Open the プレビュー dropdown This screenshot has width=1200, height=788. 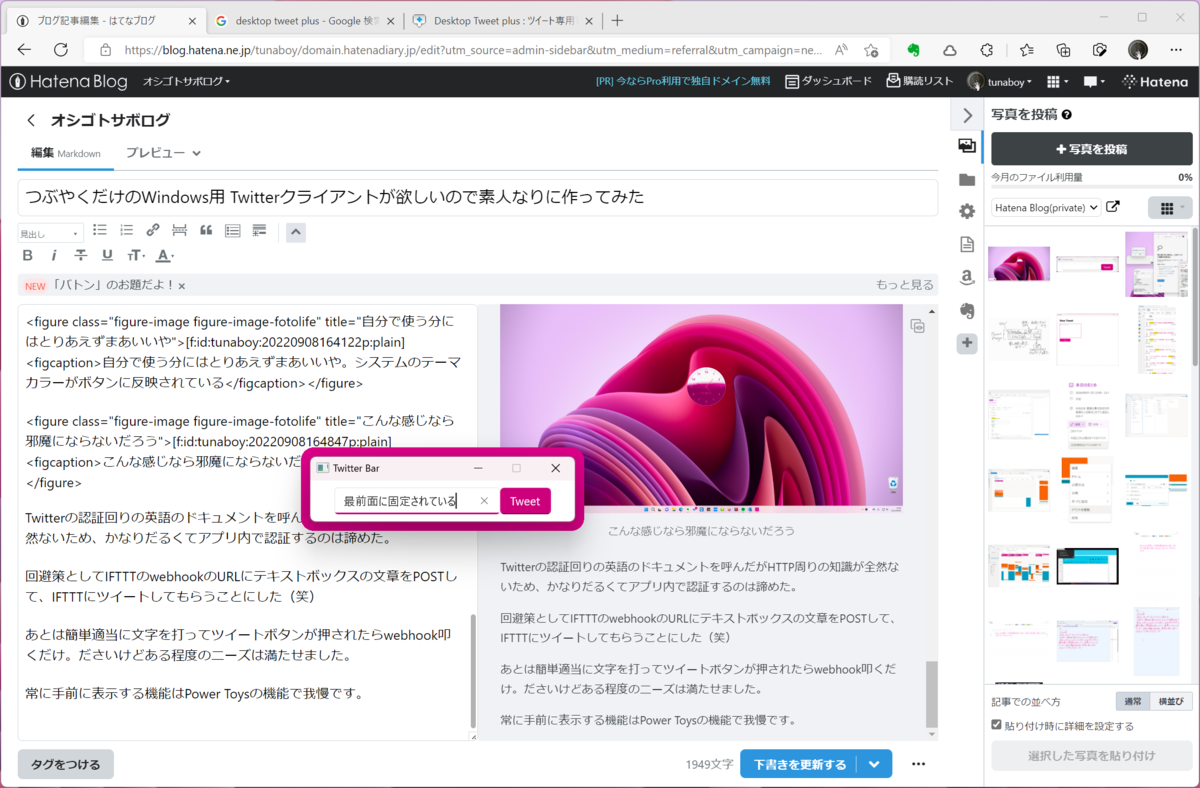(x=164, y=153)
